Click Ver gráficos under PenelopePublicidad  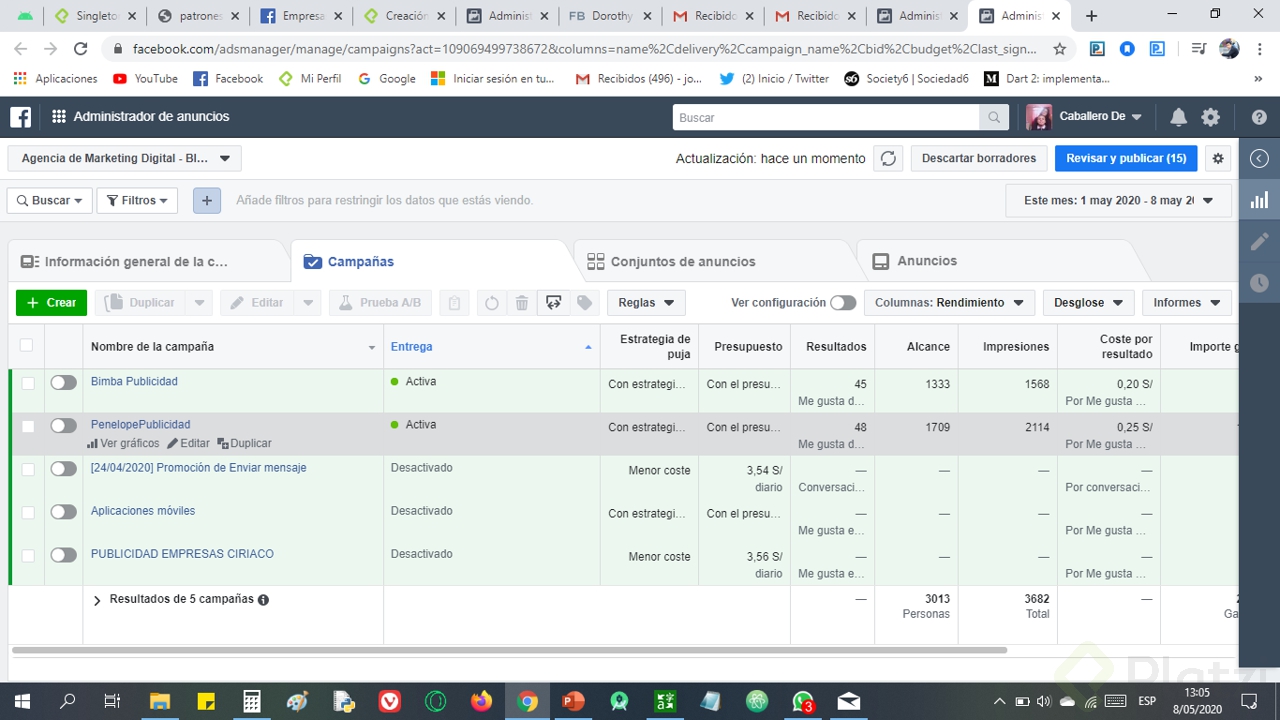coord(123,443)
